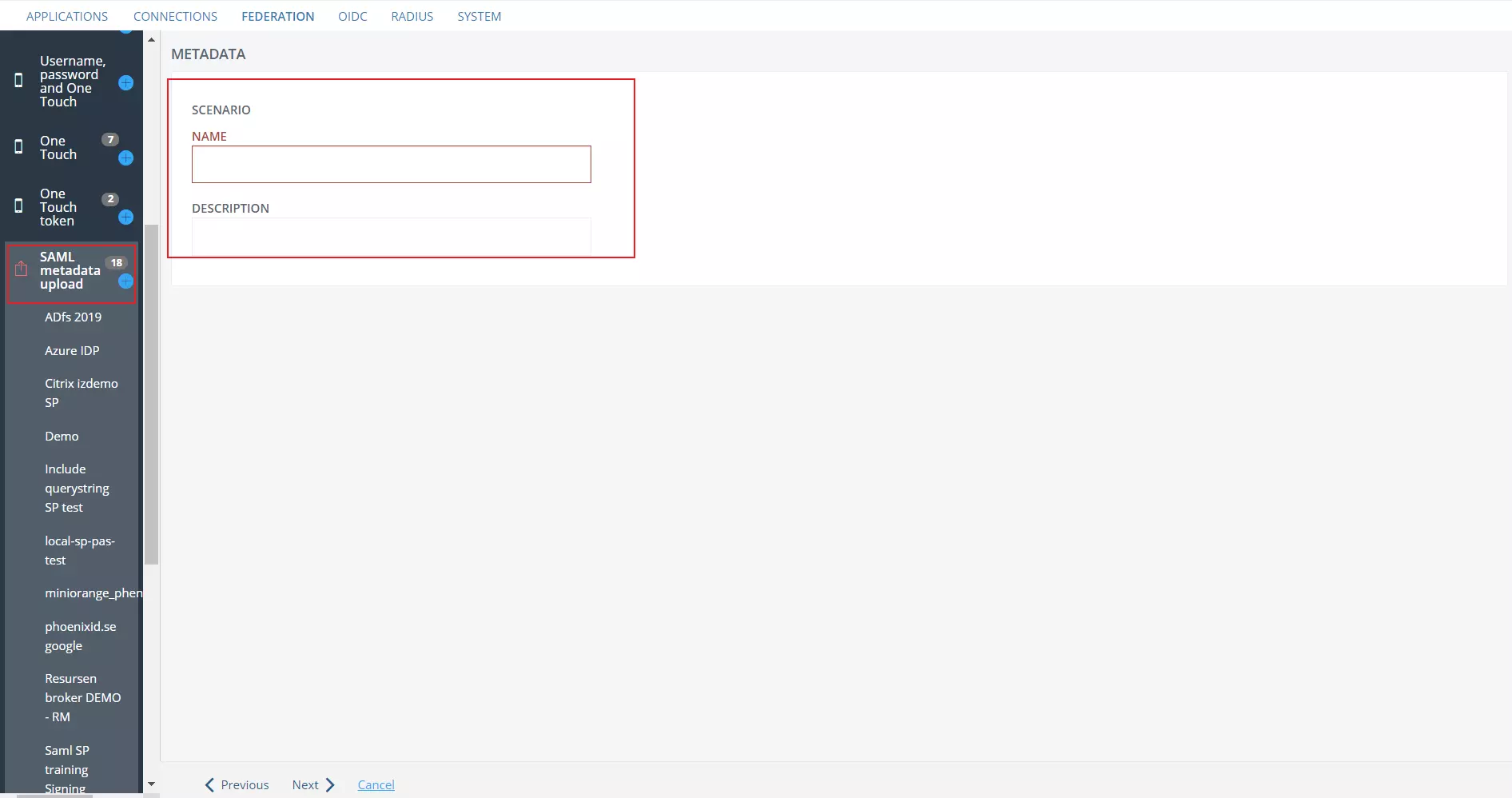1512x798 pixels.
Task: Expand the Username, password and One Touch section
Action: (73, 81)
